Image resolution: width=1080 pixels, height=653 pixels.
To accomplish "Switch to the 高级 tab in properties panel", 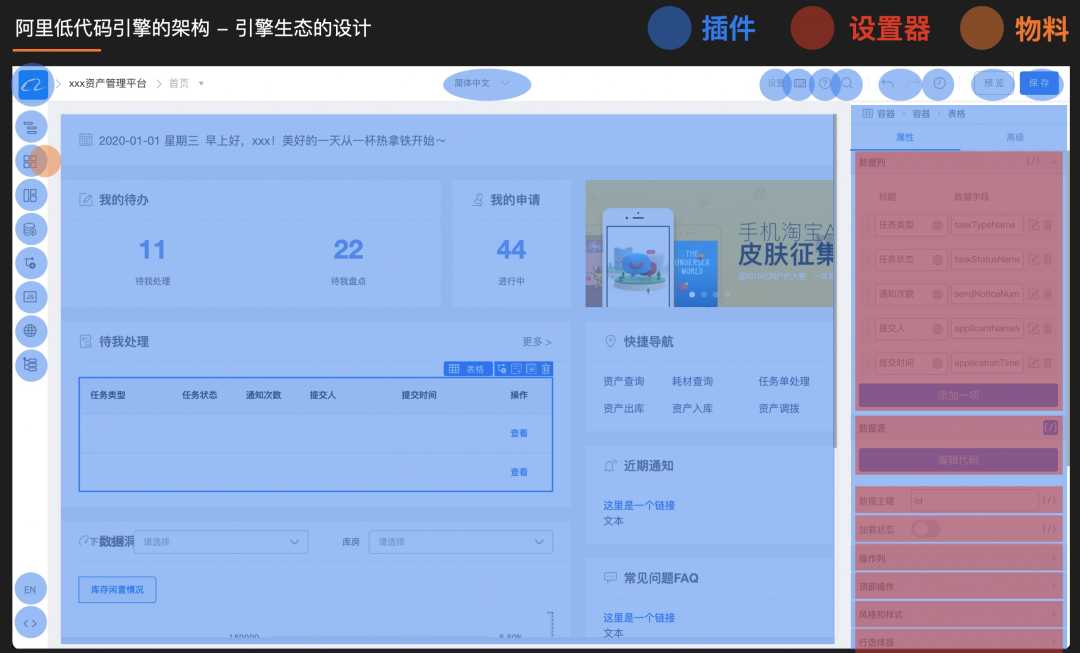I will (x=1014, y=137).
